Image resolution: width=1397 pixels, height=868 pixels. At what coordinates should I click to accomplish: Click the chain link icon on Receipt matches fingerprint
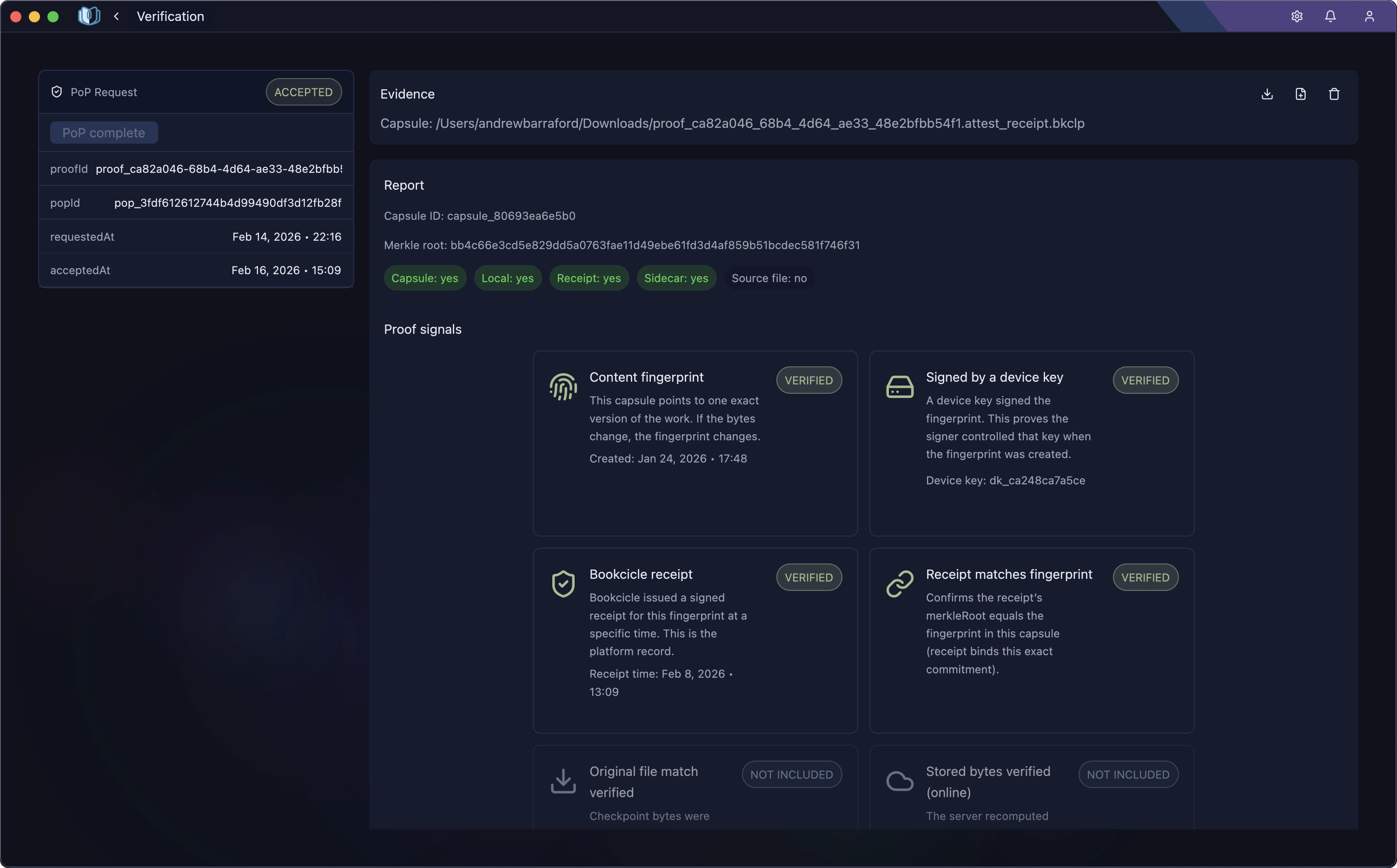(900, 584)
